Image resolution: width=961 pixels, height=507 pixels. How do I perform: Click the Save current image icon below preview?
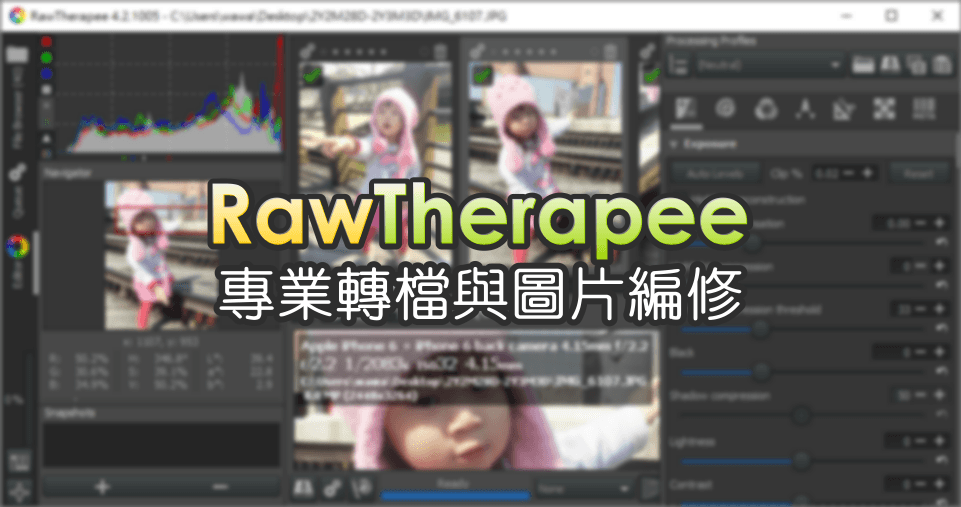point(303,488)
